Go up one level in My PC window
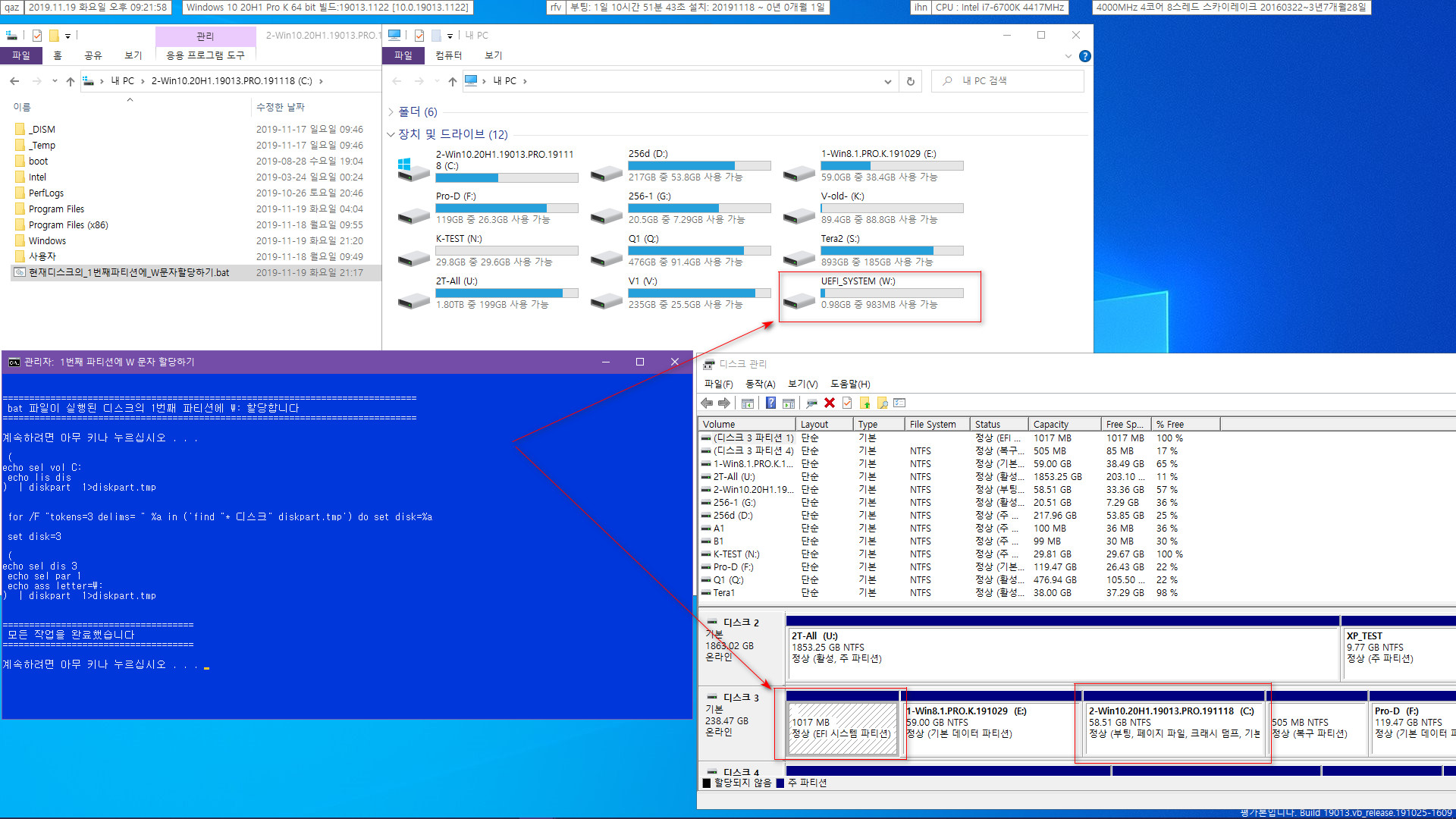Viewport: 1456px width, 819px height. pyautogui.click(x=452, y=81)
